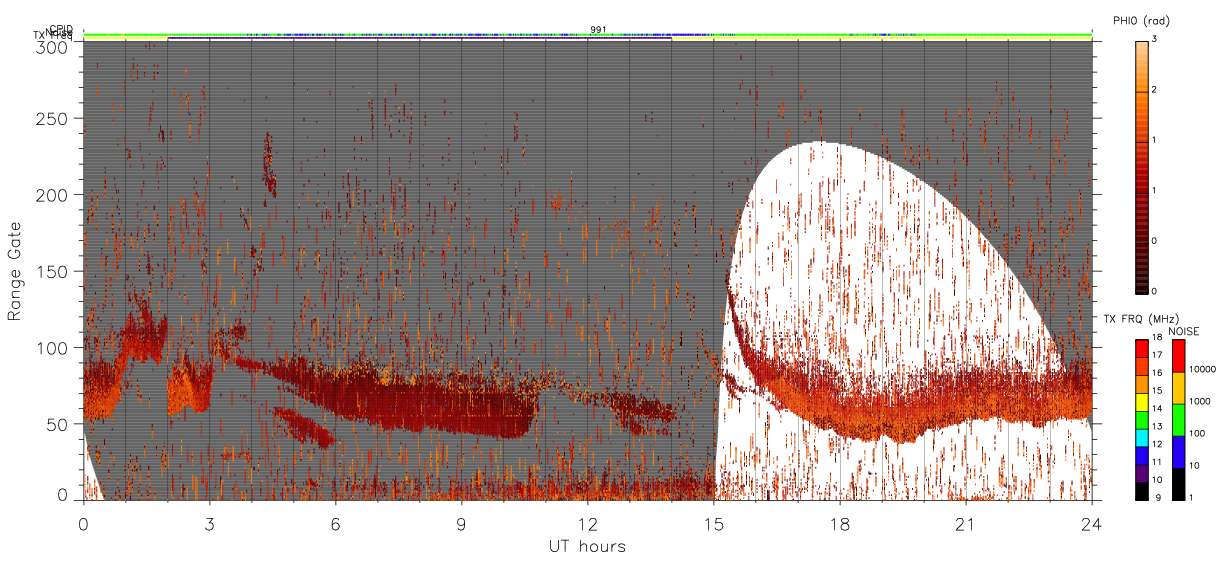Select the yellow-orange NOISE swatch between 1000 and 10000
The image size is (1228, 567).
tap(1178, 386)
